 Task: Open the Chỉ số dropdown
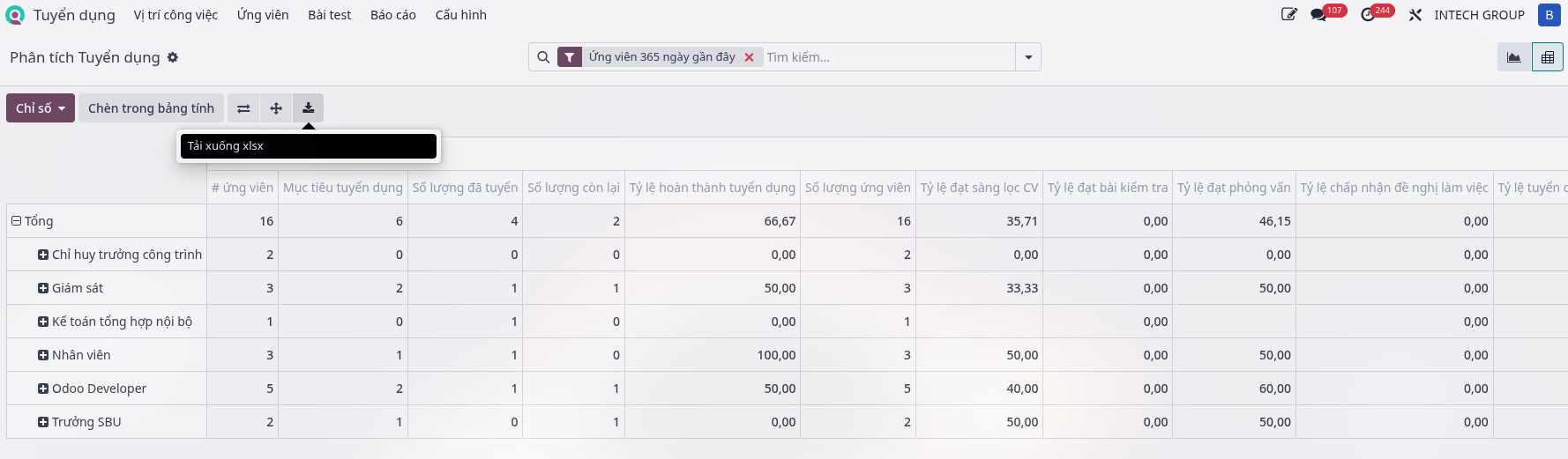click(x=41, y=108)
